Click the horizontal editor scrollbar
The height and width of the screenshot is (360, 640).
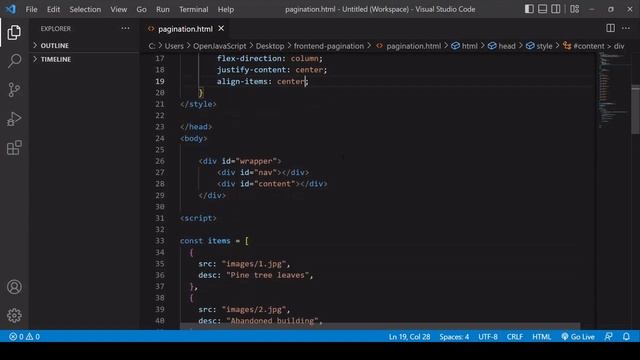(380, 327)
